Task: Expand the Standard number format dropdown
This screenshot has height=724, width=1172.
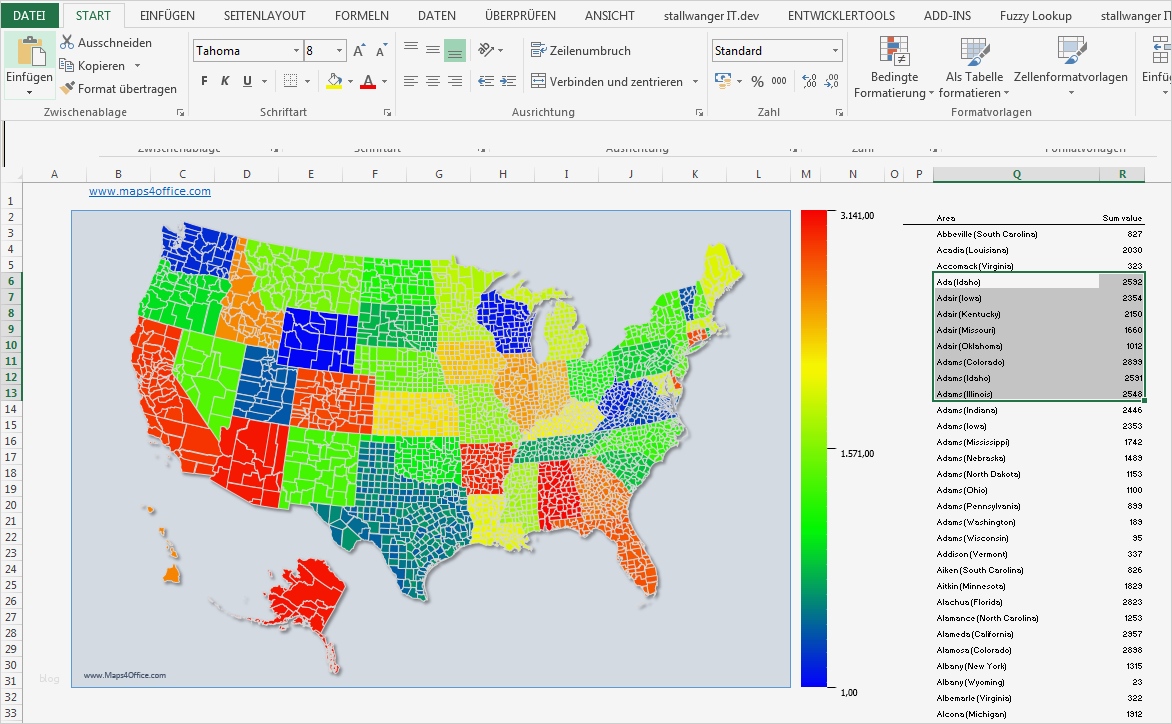Action: (x=836, y=51)
